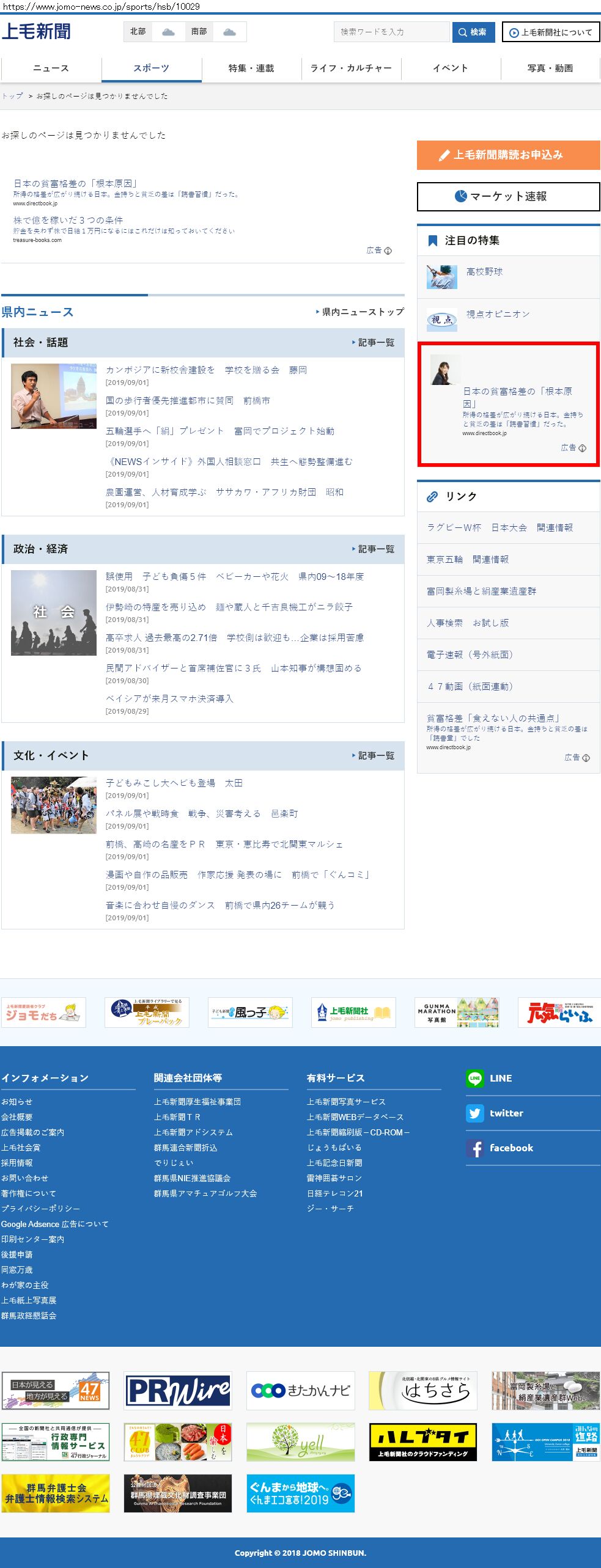
Task: Click the facebook icon in footer
Action: (475, 1148)
